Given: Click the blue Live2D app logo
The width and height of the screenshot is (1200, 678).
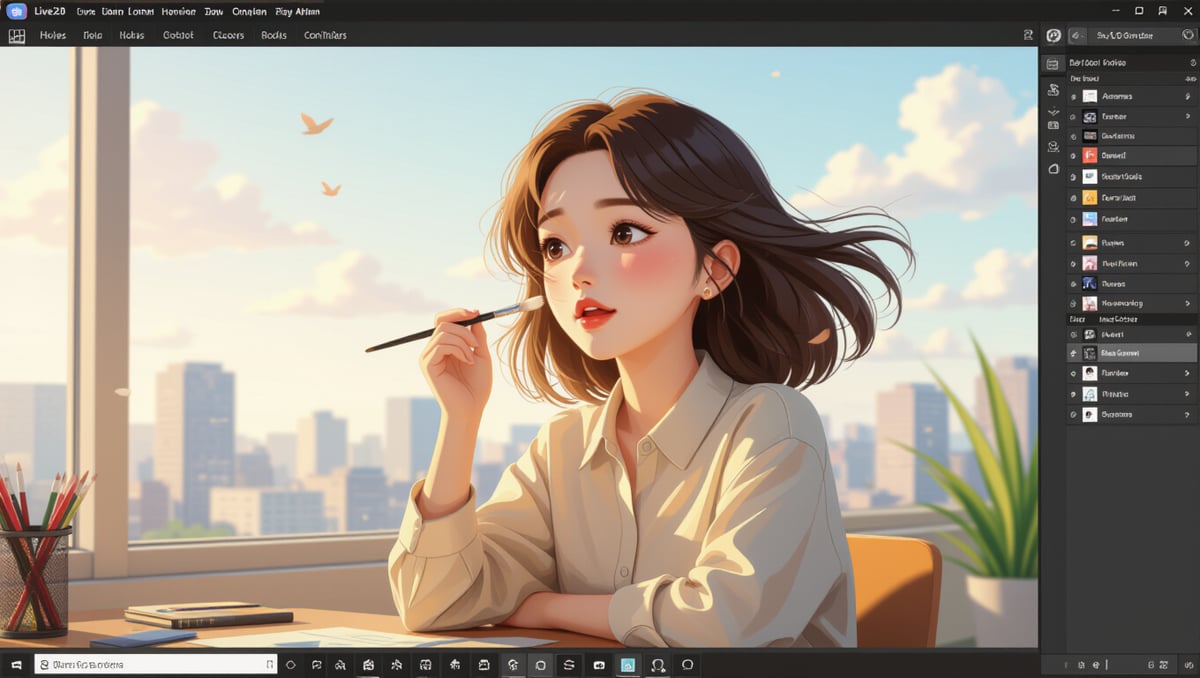Looking at the screenshot, I should tap(16, 11).
